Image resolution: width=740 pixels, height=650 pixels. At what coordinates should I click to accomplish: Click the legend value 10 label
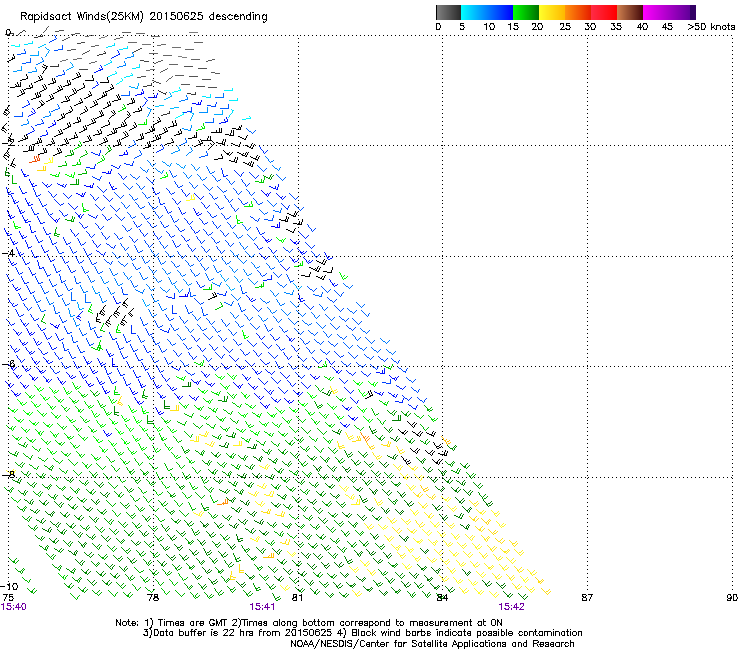click(489, 26)
